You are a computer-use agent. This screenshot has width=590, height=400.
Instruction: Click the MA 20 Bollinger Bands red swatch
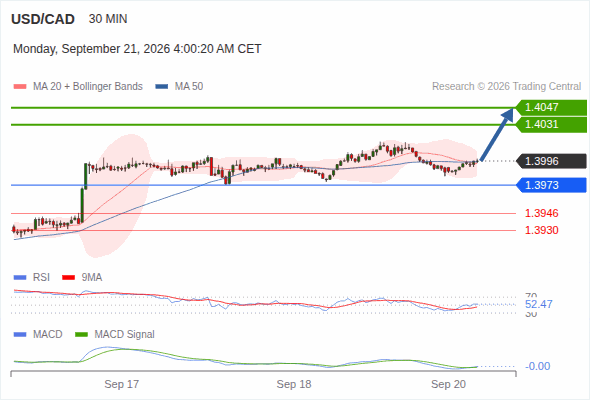pos(20,87)
